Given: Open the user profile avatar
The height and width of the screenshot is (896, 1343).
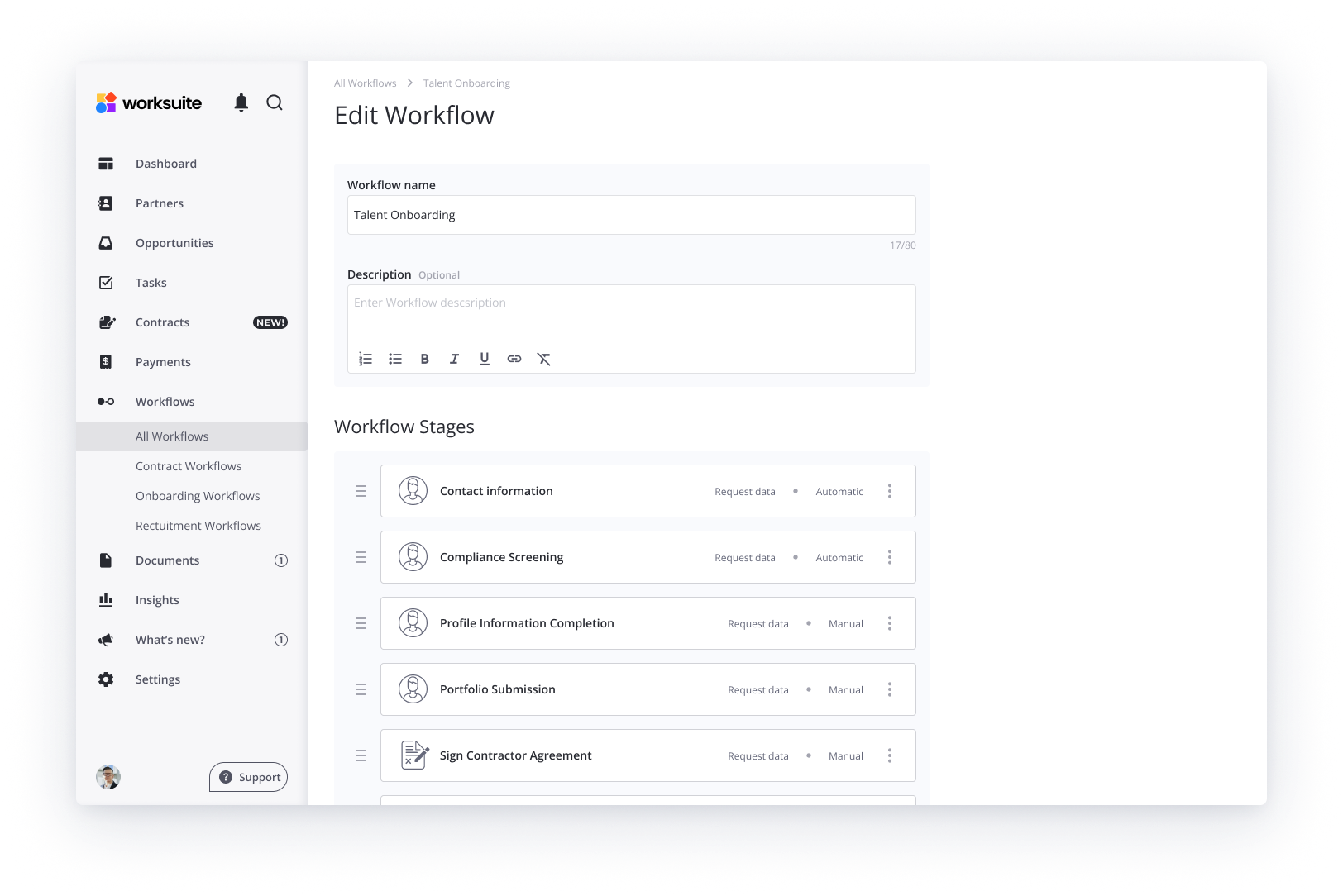Looking at the screenshot, I should [108, 777].
